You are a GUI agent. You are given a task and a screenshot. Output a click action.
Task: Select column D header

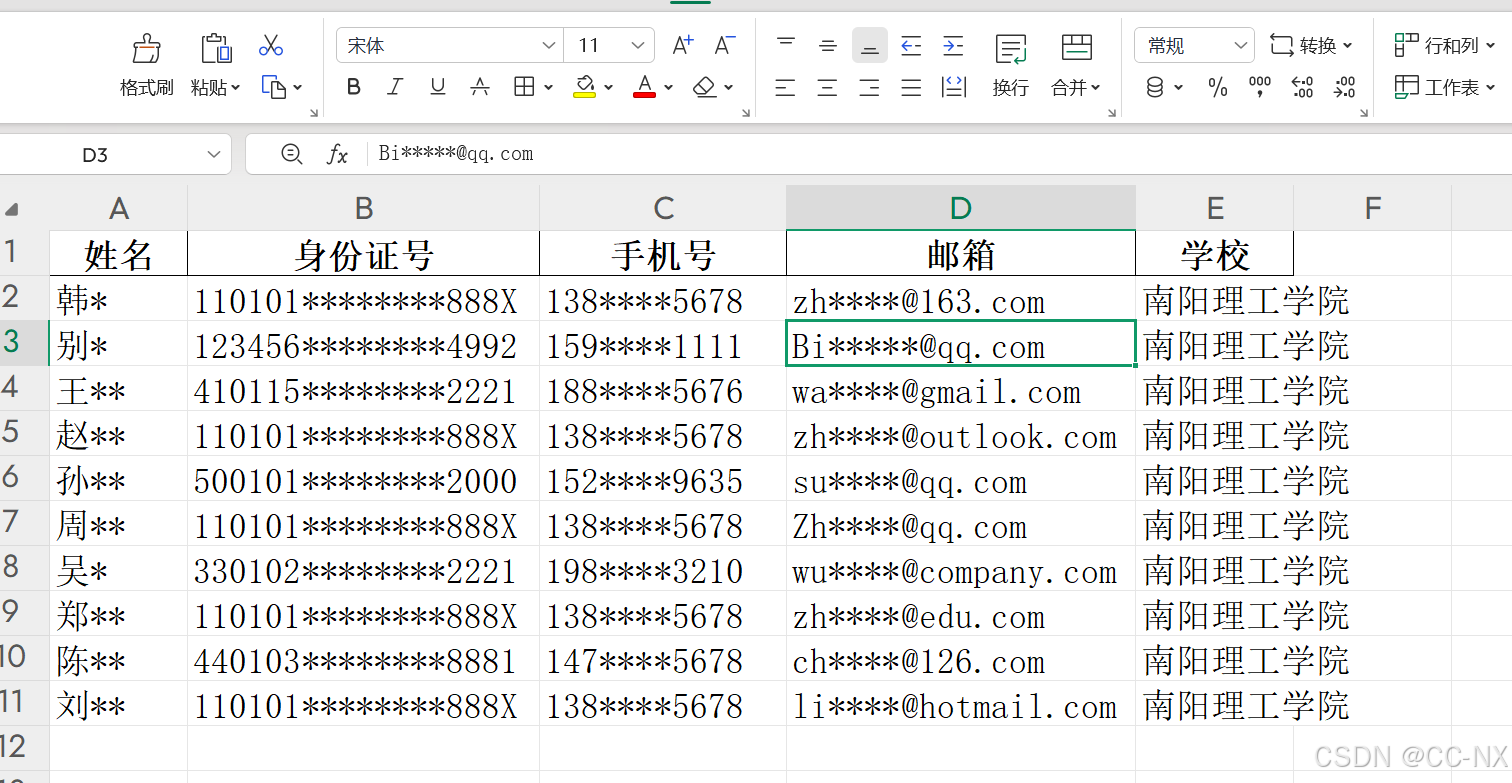pos(961,208)
